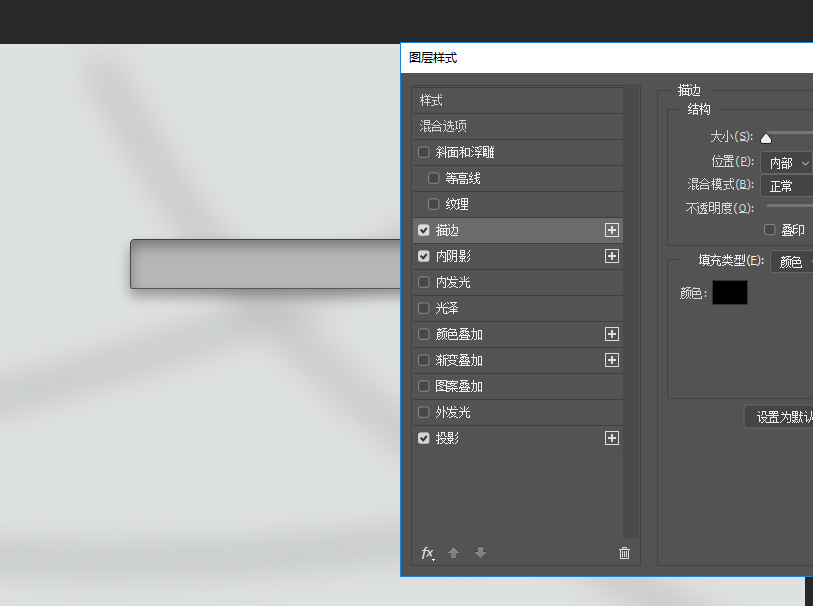Image resolution: width=813 pixels, height=606 pixels.
Task: Move effect up with up-arrow icon
Action: 453,552
